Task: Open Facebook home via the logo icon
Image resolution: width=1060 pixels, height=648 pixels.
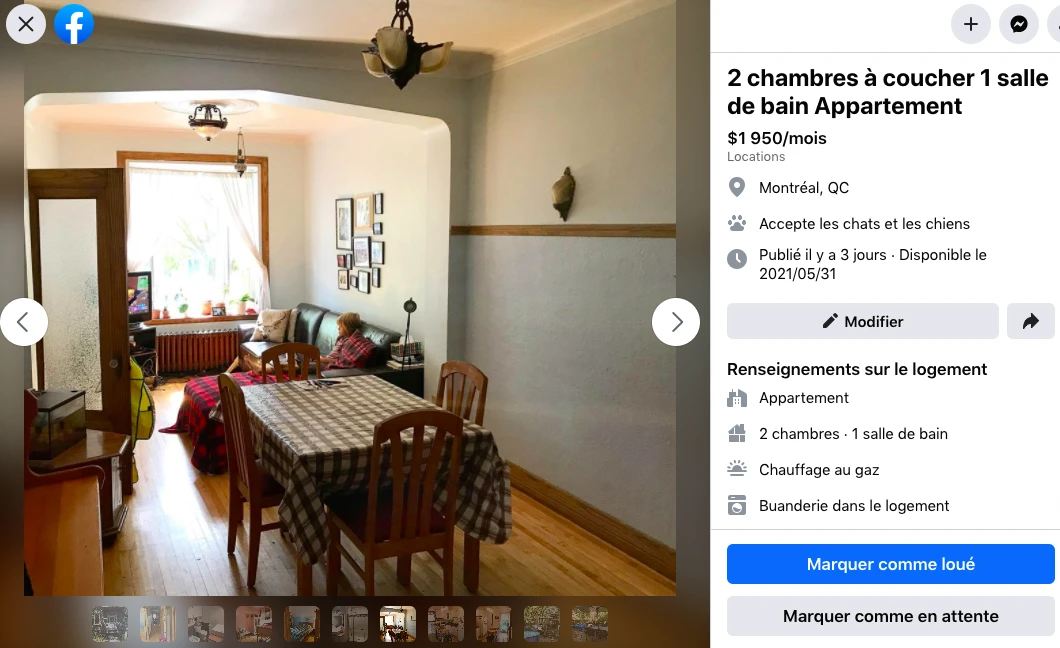Action: pos(74,24)
